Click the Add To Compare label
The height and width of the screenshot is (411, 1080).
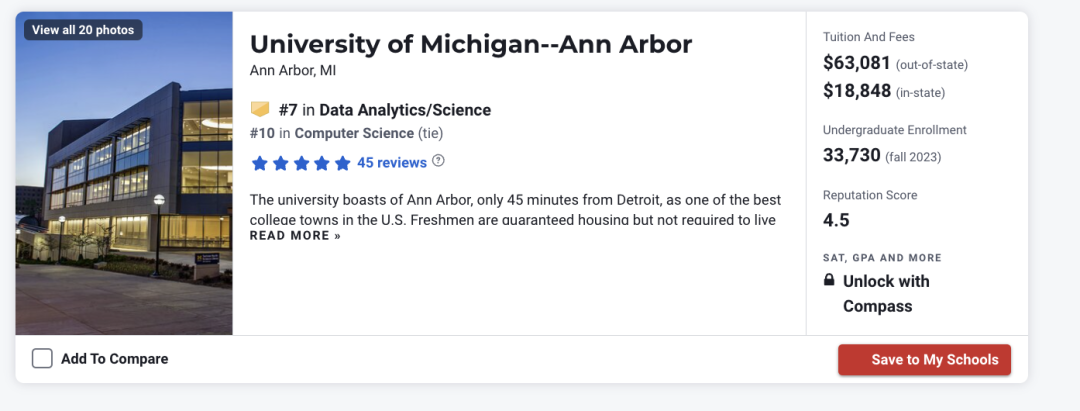[x=114, y=359]
